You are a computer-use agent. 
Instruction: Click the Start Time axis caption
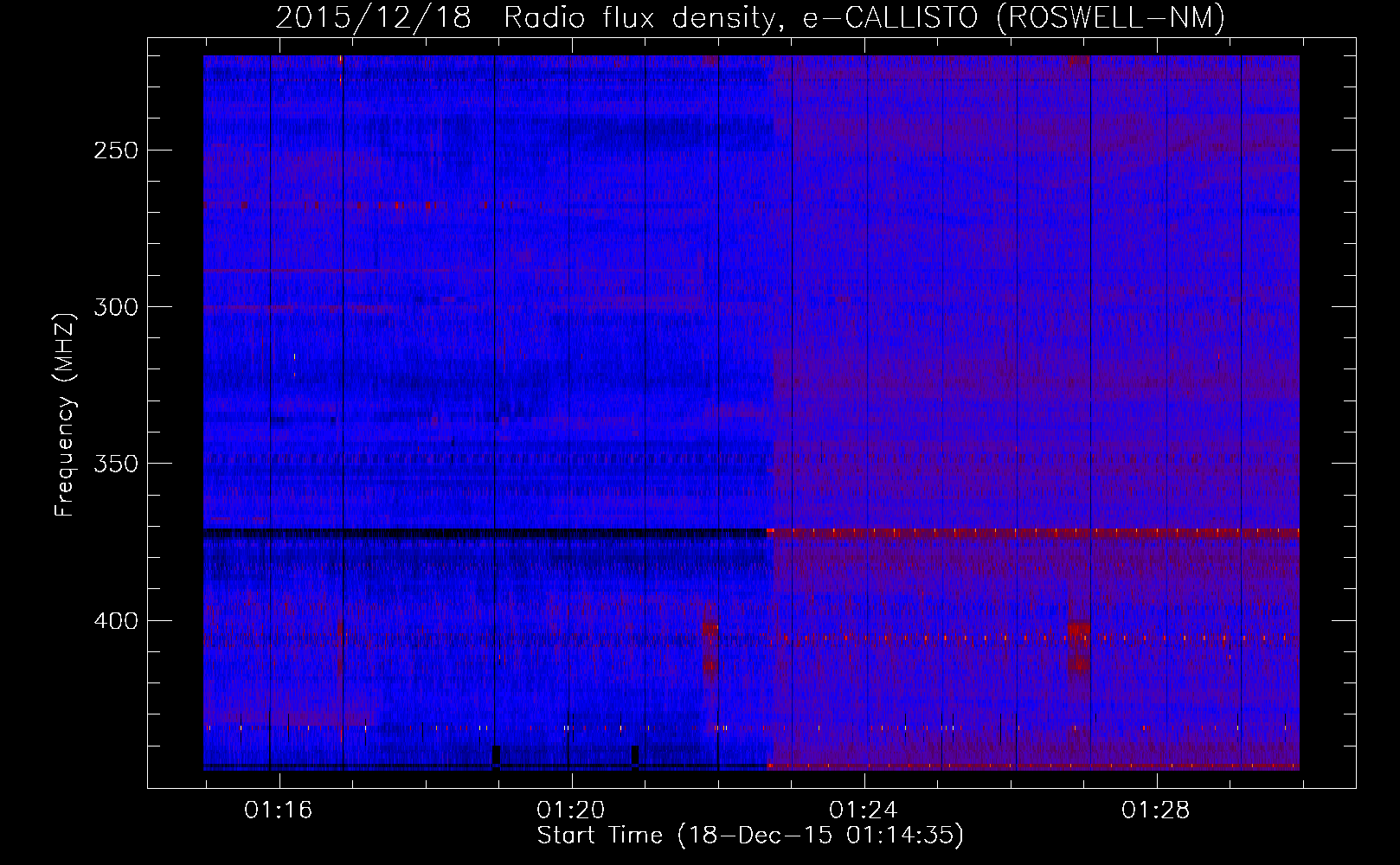(x=750, y=836)
